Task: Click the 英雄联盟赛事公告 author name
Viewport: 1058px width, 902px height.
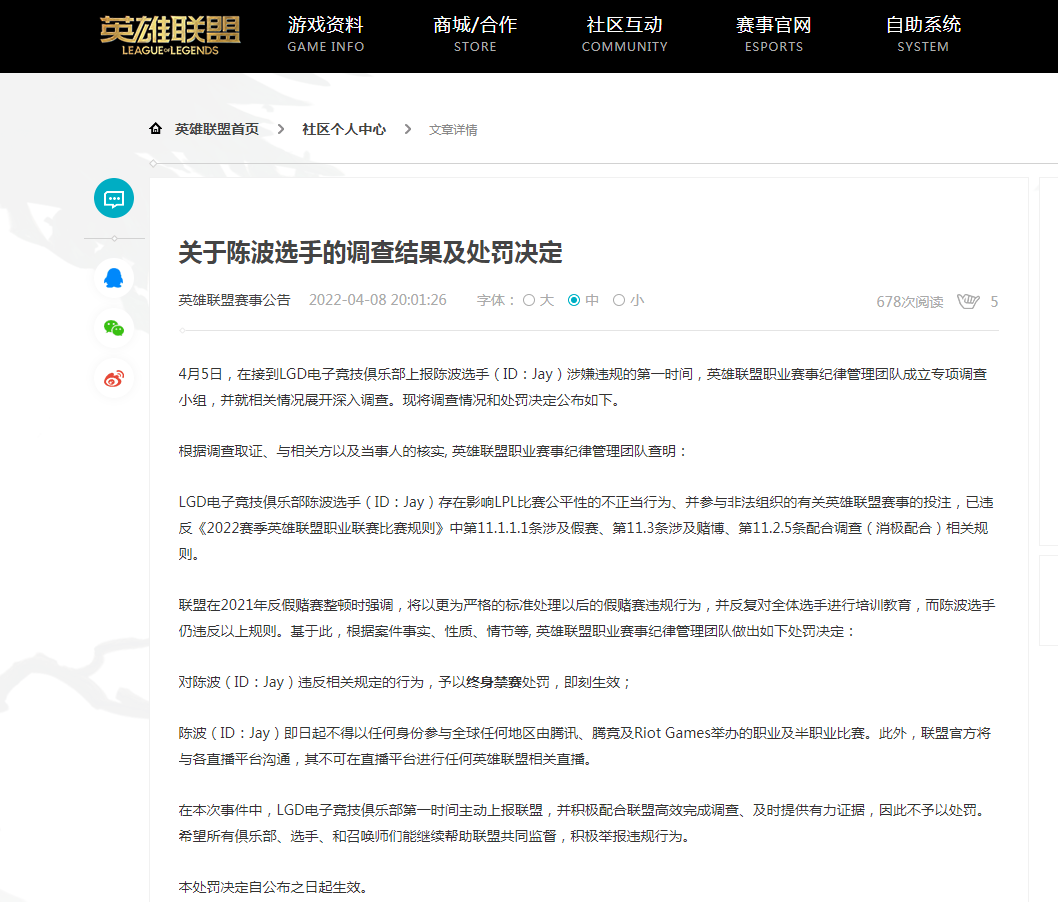Action: pyautogui.click(x=234, y=300)
